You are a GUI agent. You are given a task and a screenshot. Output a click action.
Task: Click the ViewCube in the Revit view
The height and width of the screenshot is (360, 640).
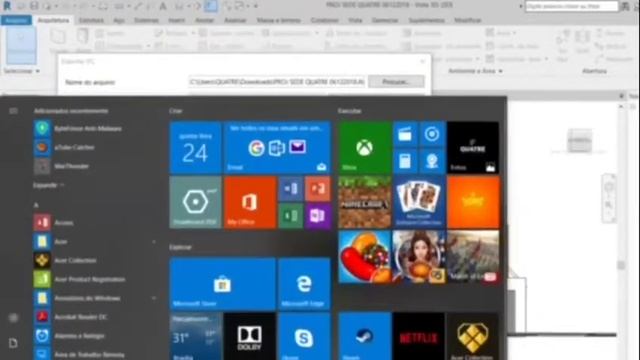coord(580,141)
